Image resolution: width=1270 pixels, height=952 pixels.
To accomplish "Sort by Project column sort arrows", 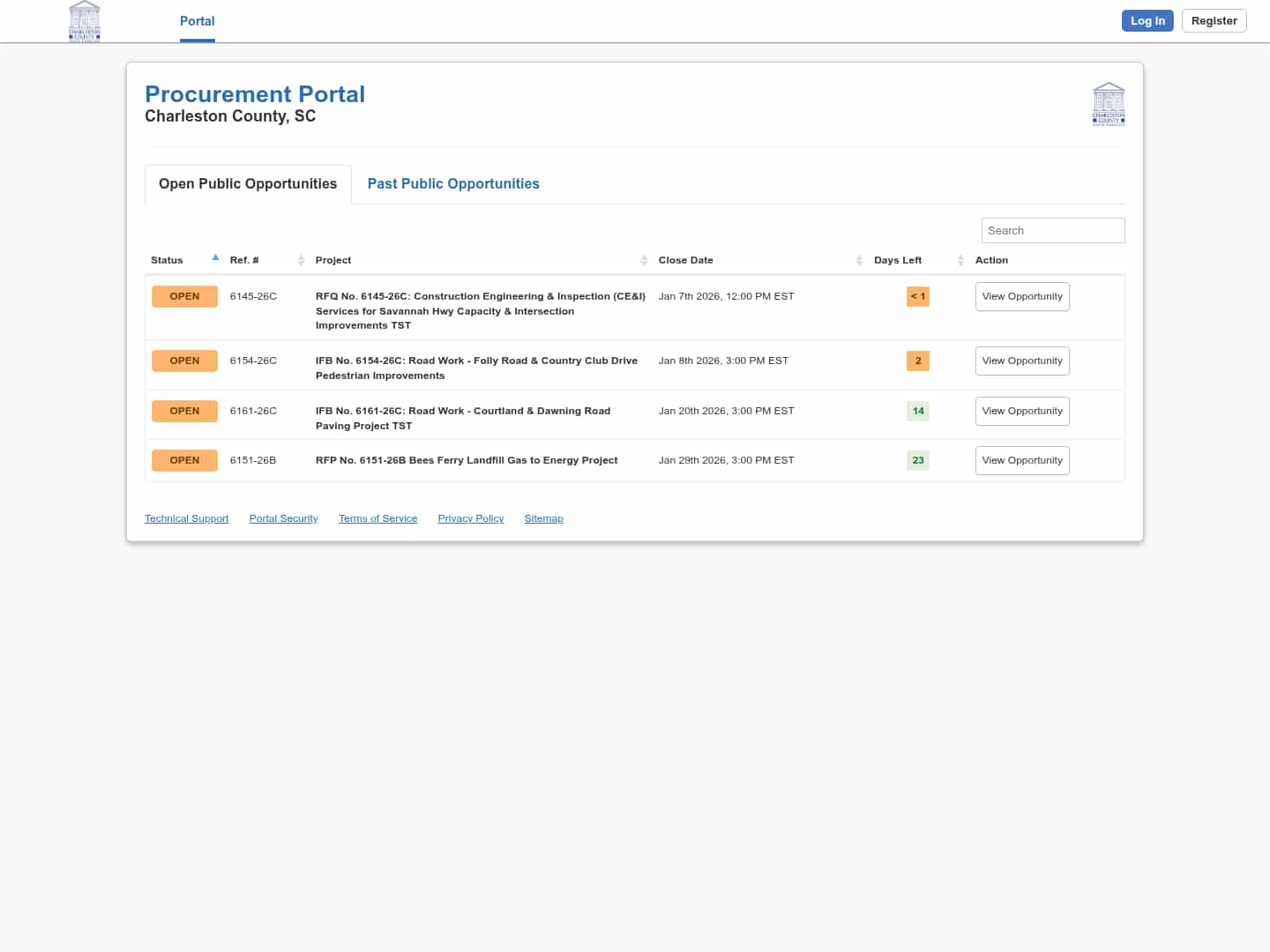I will click(x=644, y=260).
